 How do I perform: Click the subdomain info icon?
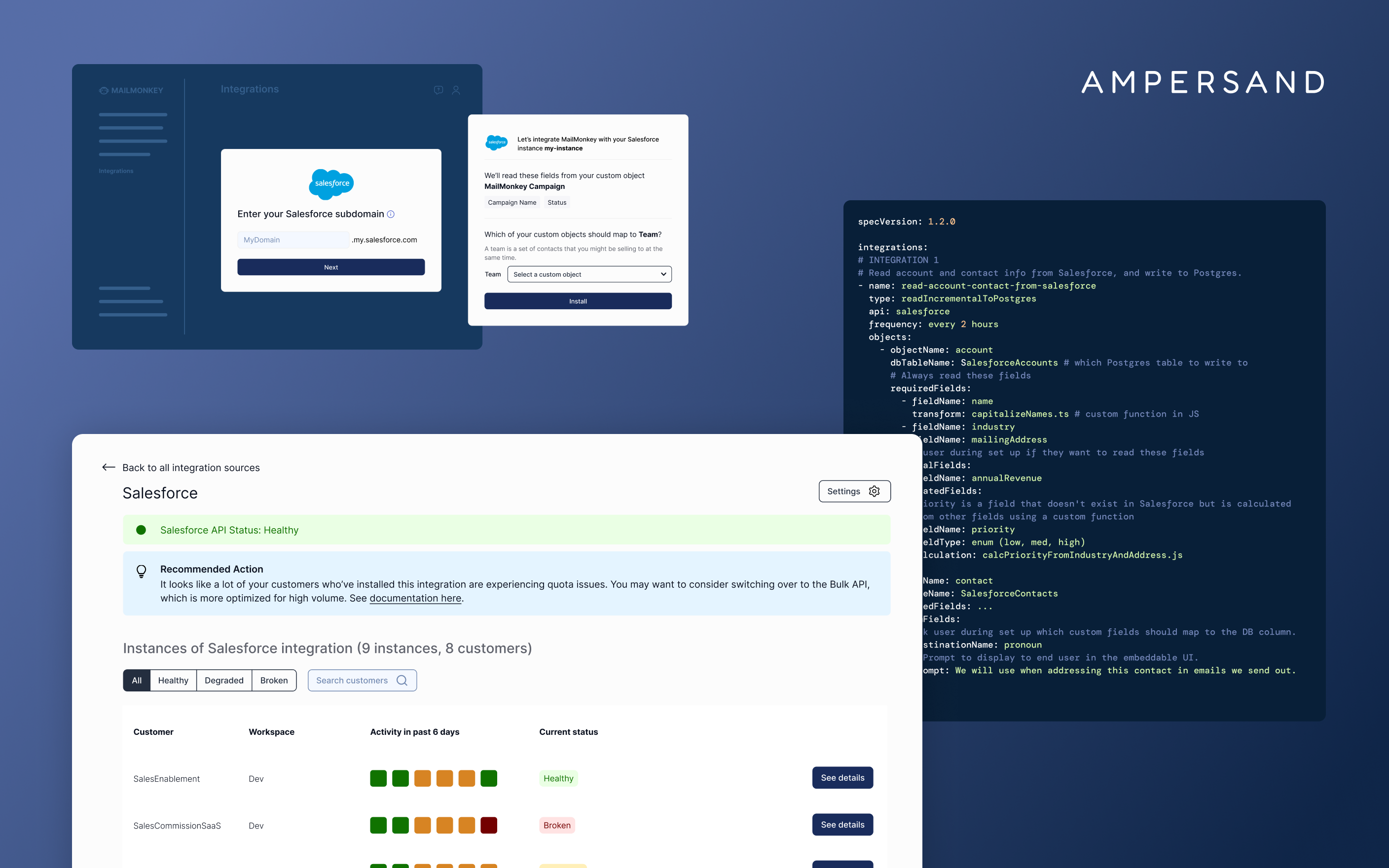(x=391, y=214)
